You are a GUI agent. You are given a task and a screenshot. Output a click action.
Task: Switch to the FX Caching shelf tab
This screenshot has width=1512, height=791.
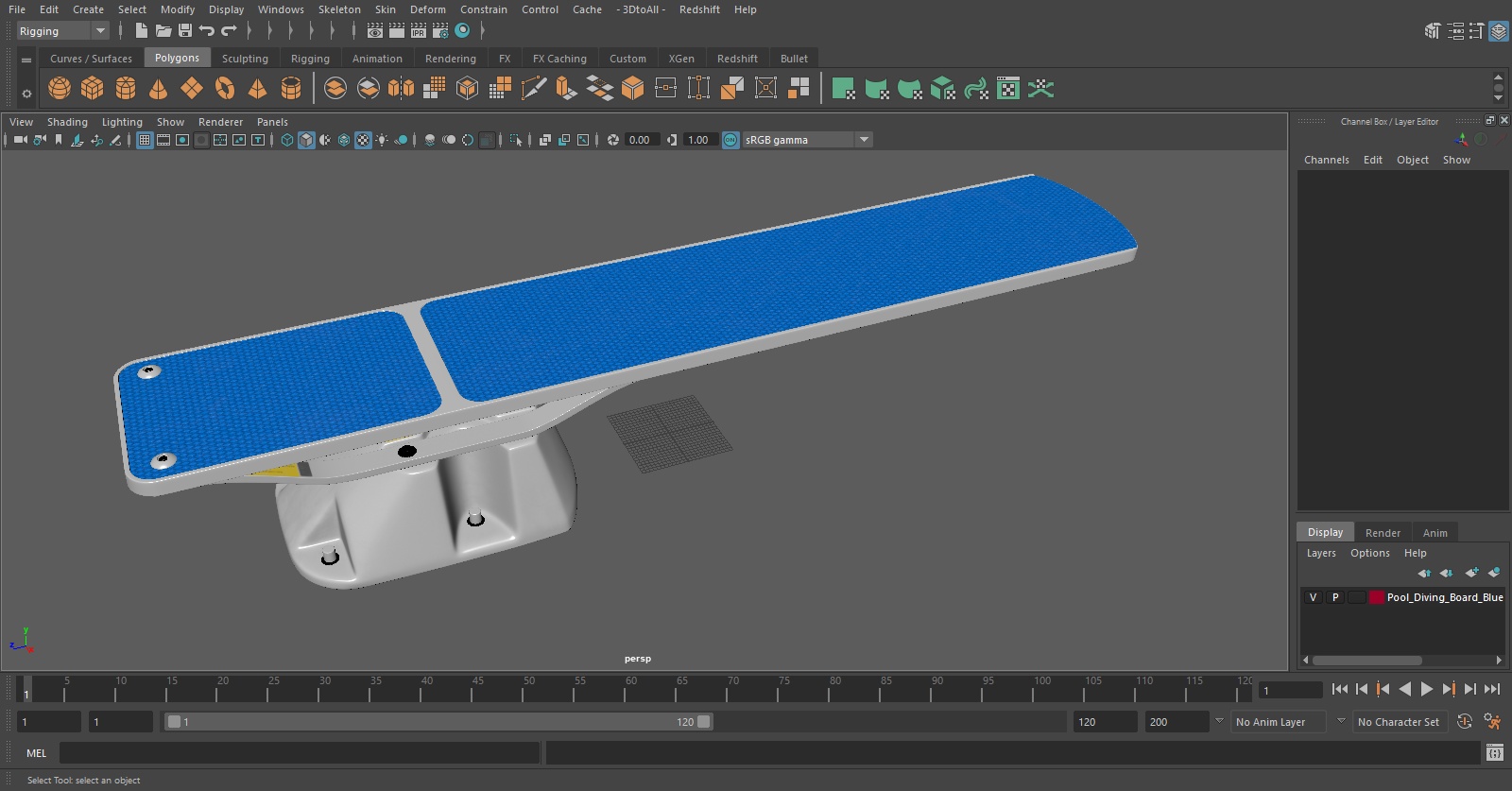pyautogui.click(x=559, y=59)
